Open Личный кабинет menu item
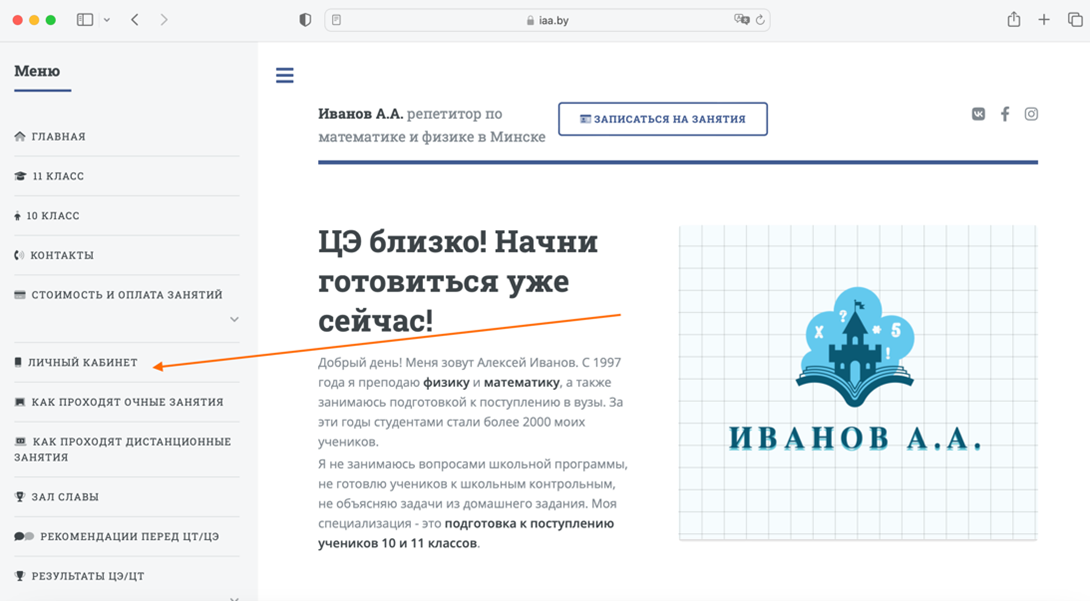The height and width of the screenshot is (601, 1090). [x=82, y=362]
